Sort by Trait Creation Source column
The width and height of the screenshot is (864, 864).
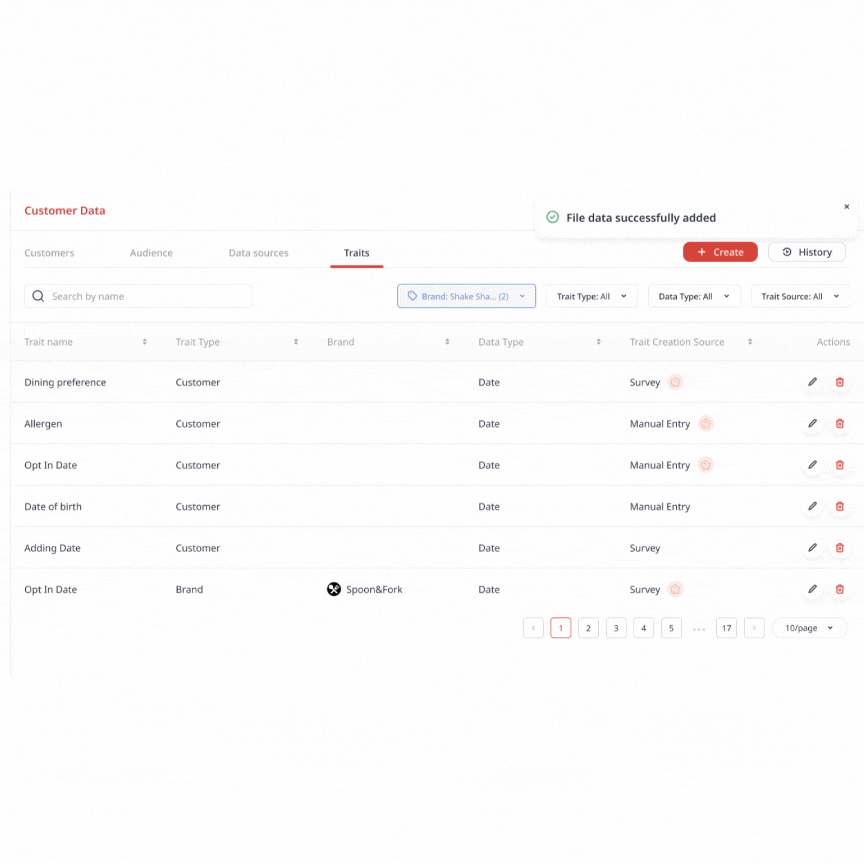click(750, 342)
